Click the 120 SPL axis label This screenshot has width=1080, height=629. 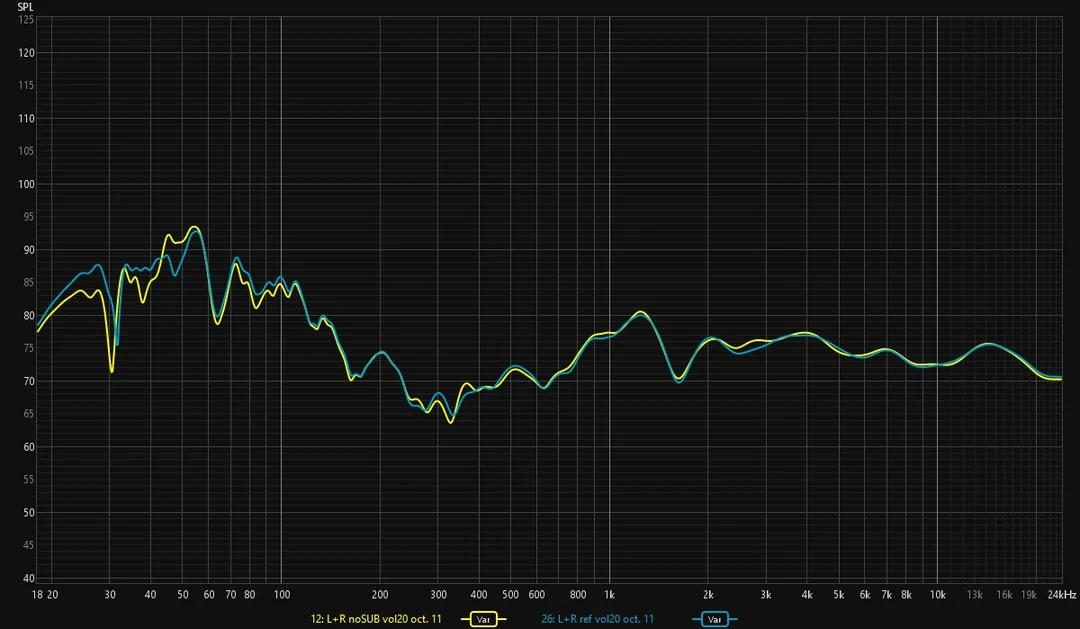coord(26,53)
